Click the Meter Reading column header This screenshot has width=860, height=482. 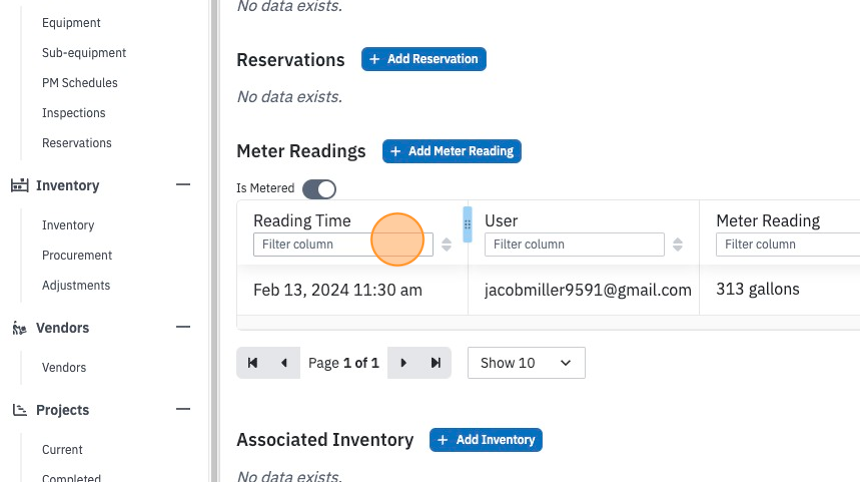(x=768, y=221)
